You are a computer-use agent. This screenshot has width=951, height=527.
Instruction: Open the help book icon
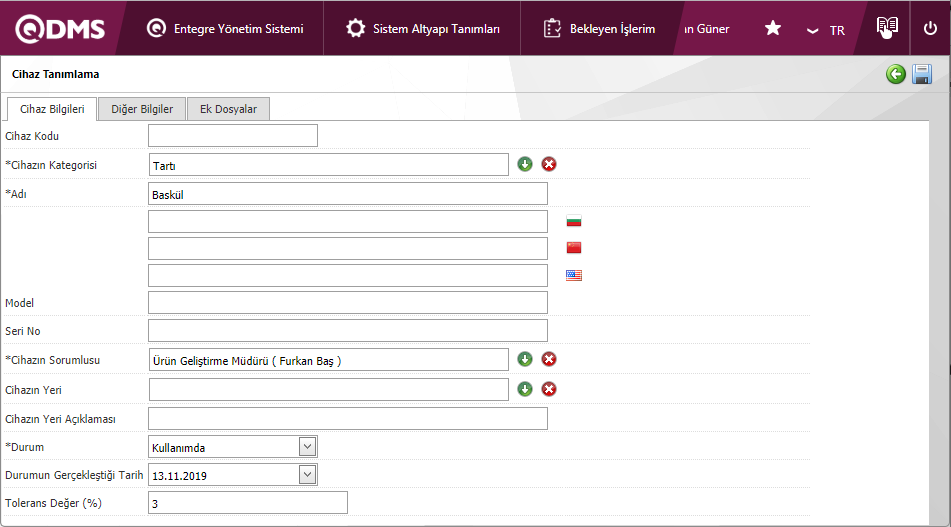click(x=887, y=28)
